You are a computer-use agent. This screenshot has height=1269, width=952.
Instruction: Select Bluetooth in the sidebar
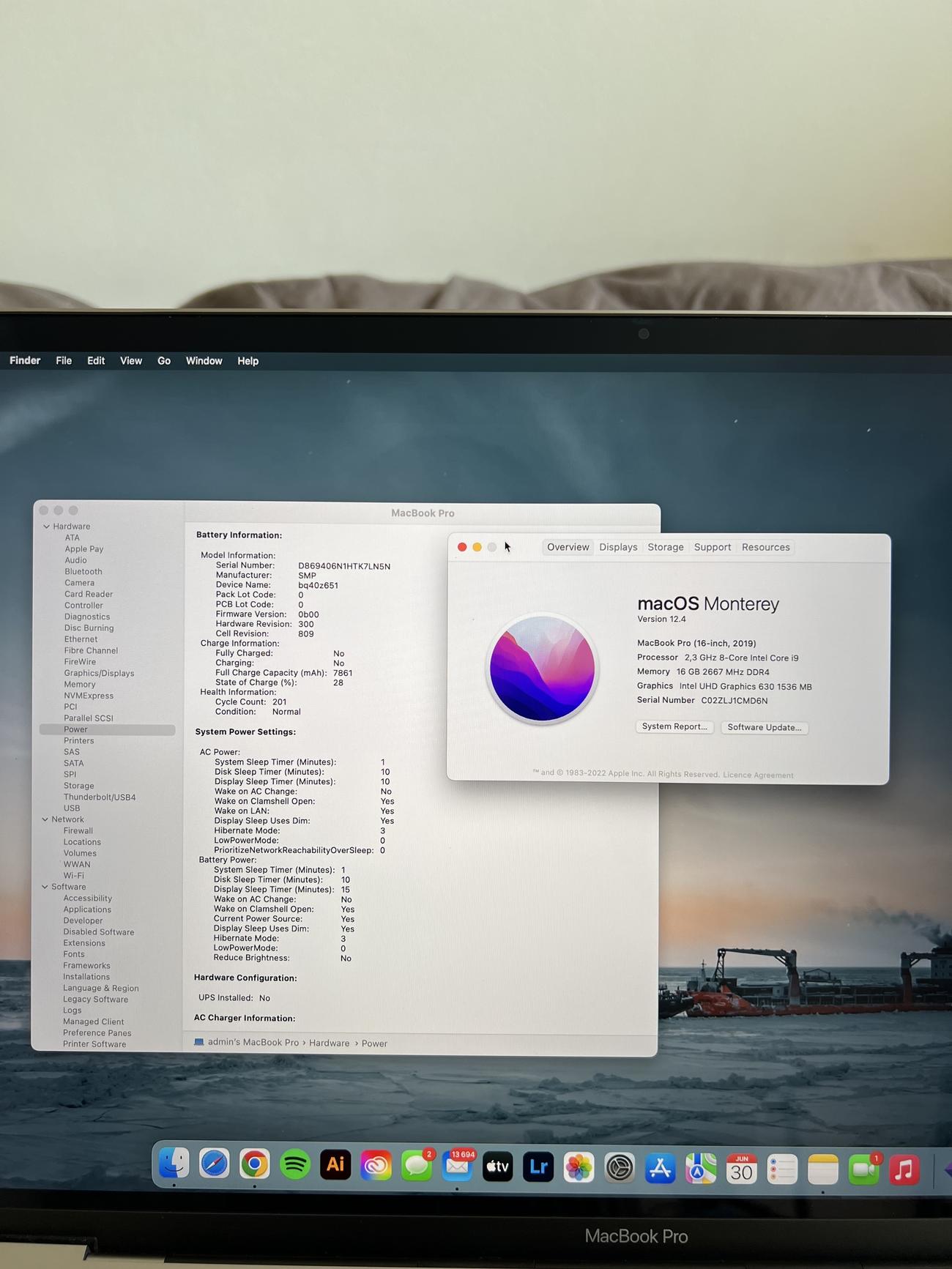click(83, 571)
